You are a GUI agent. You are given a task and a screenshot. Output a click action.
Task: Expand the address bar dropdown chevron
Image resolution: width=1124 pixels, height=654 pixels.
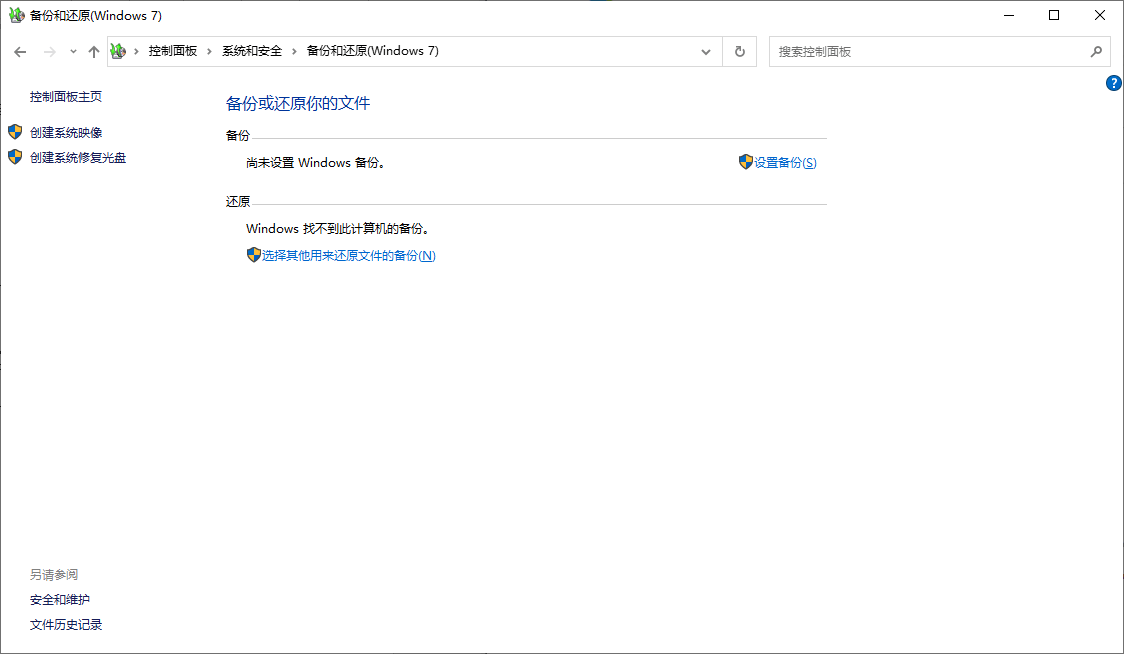pyautogui.click(x=705, y=51)
